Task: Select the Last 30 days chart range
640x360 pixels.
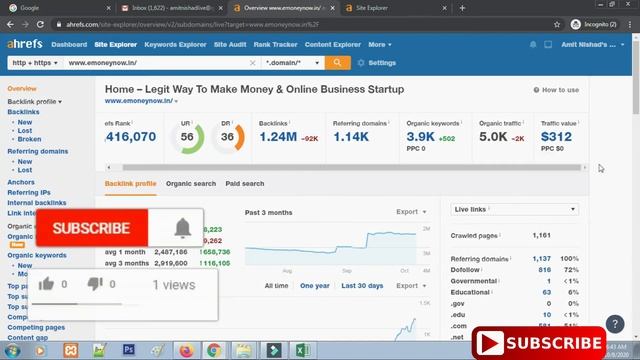Action: point(362,286)
